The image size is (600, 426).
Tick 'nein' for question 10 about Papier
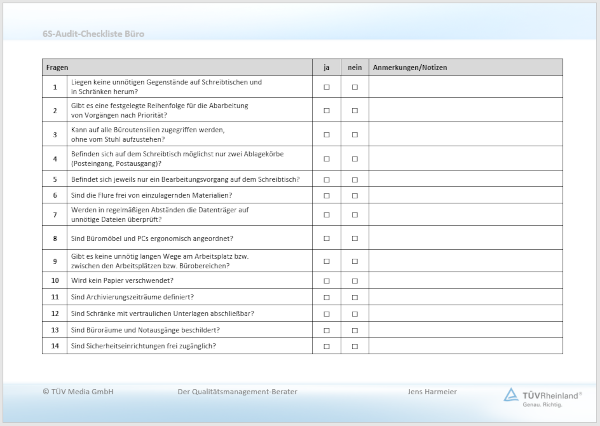pos(355,282)
